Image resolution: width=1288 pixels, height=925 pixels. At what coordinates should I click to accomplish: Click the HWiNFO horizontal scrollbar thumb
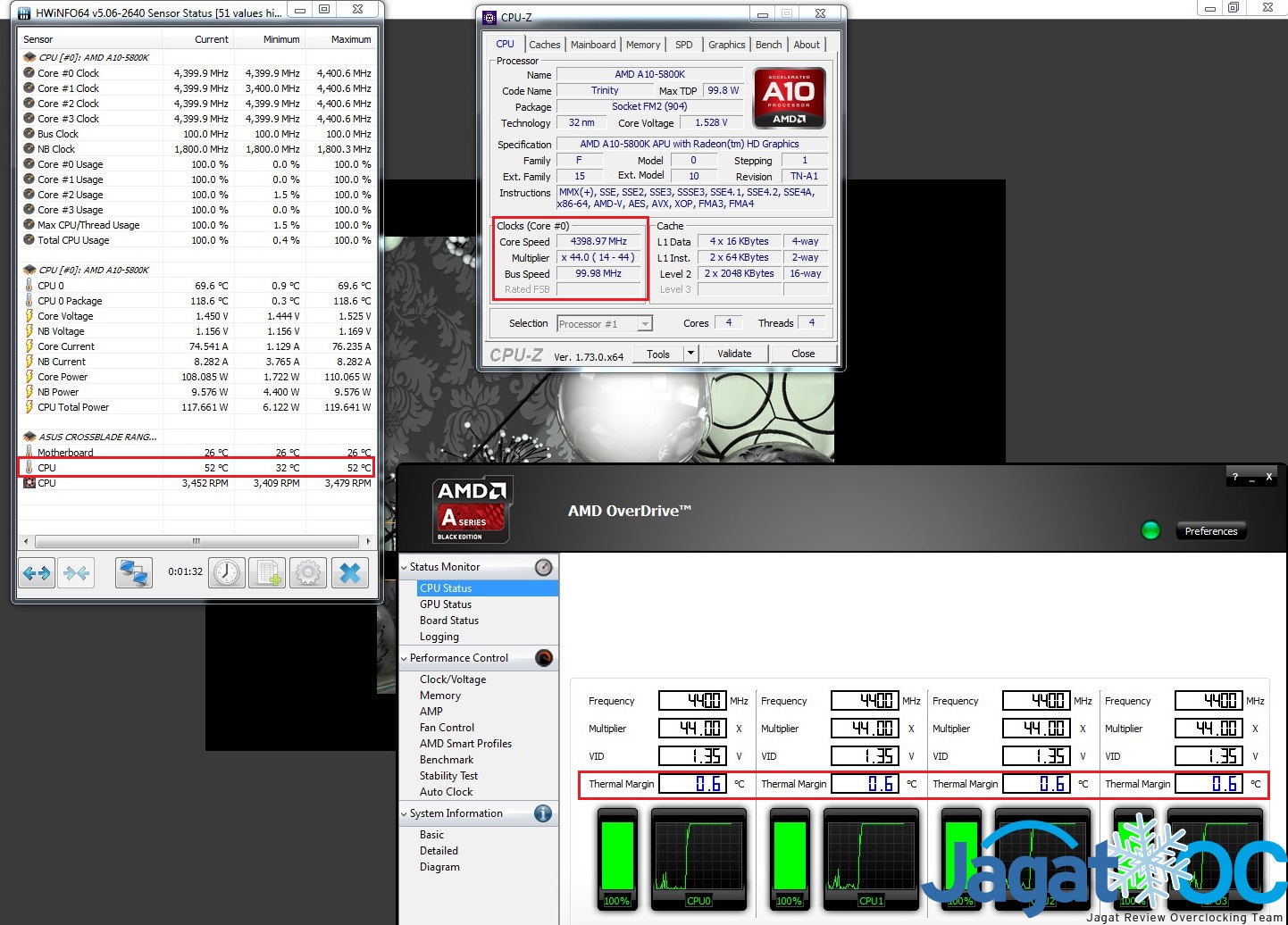(x=196, y=541)
